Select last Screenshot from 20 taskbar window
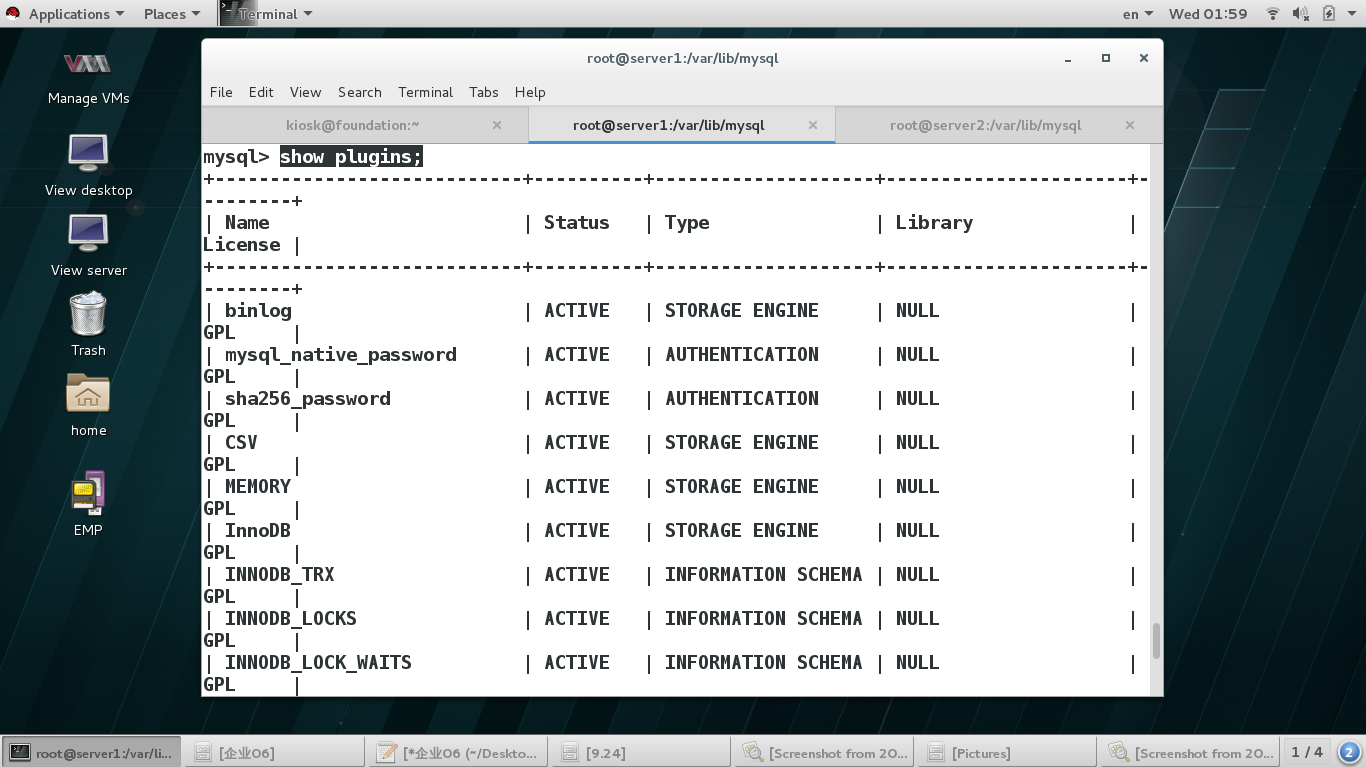The image size is (1366, 768). click(1189, 752)
